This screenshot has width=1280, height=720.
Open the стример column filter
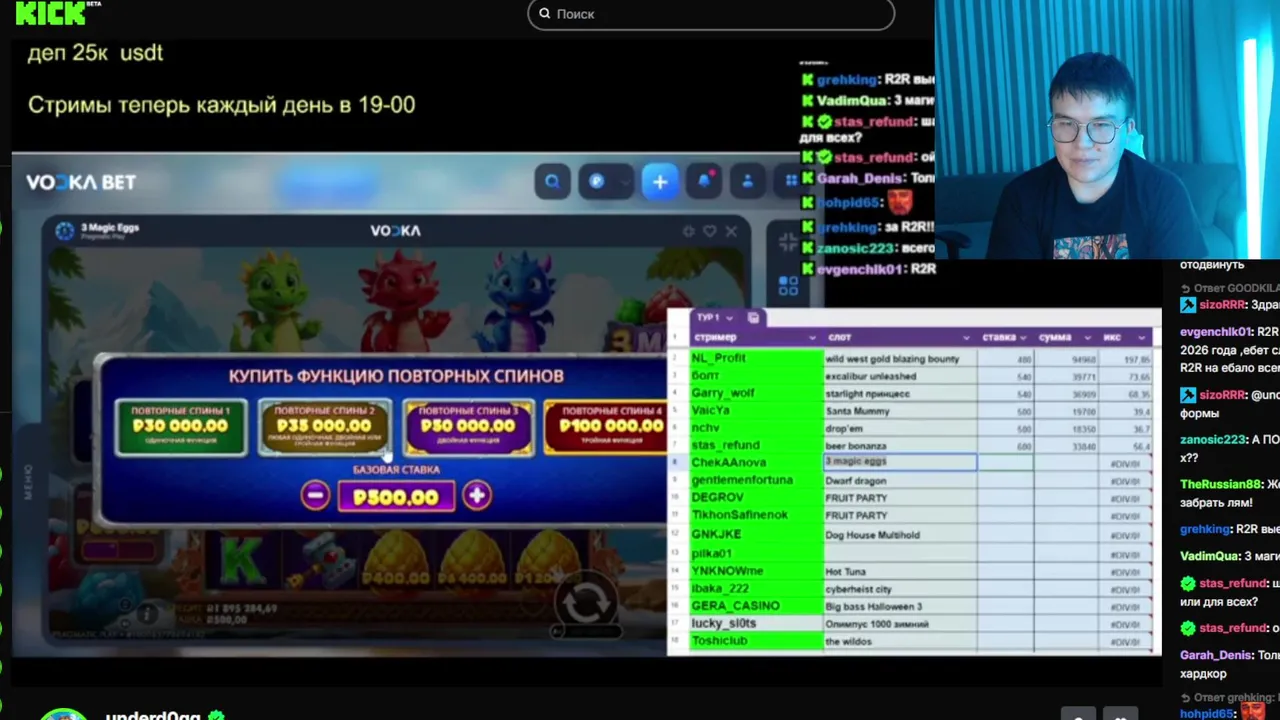pyautogui.click(x=812, y=338)
